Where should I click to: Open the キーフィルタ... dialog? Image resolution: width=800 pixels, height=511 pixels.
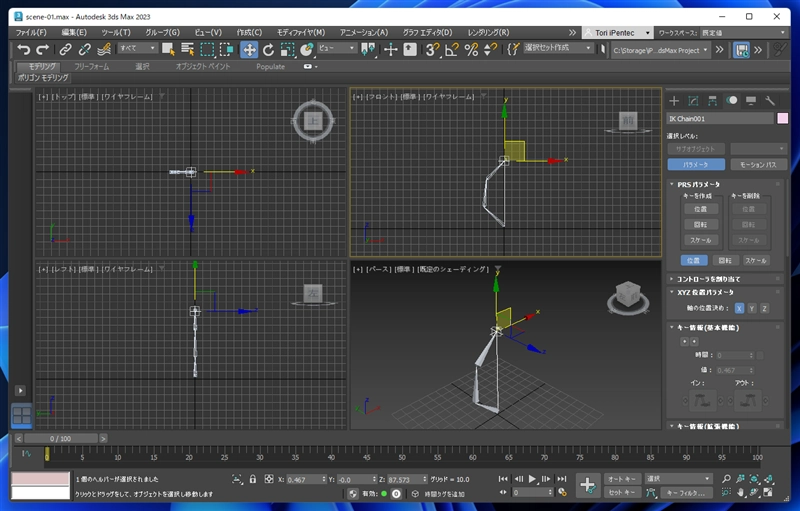click(x=686, y=493)
